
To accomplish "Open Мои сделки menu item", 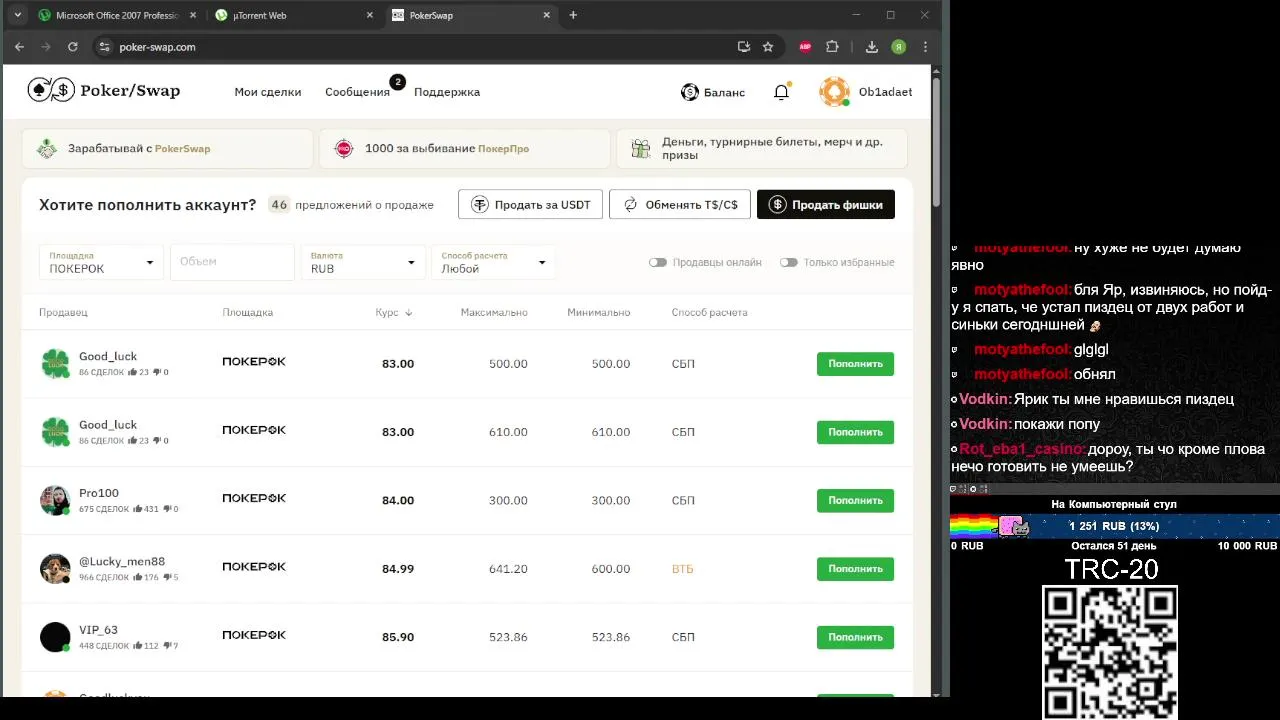I will coord(268,92).
